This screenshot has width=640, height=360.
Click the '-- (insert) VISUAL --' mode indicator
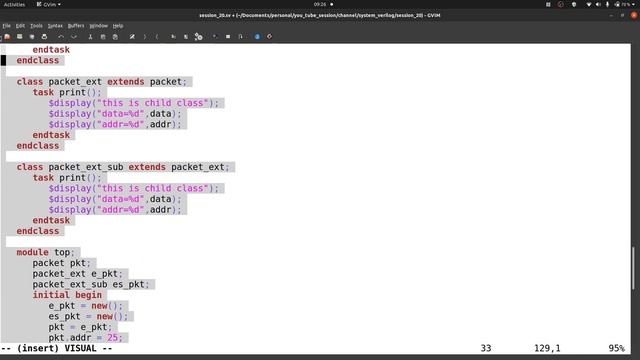(57, 348)
